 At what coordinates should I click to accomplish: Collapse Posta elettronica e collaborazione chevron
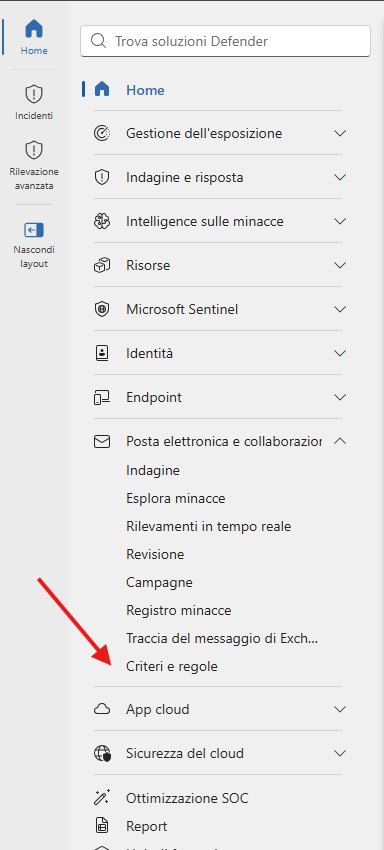coord(340,441)
